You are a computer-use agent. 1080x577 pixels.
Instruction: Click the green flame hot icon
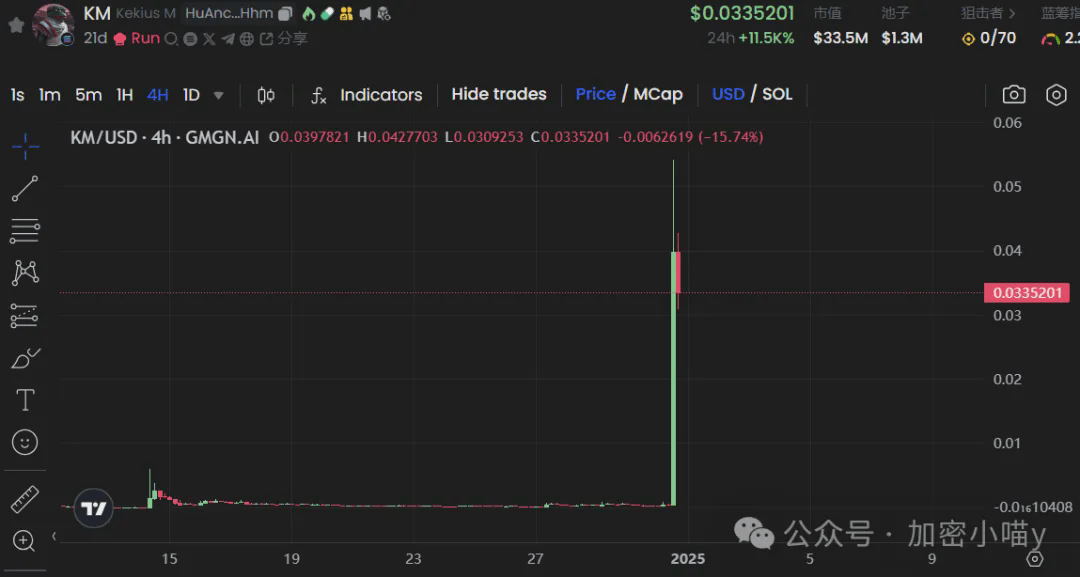point(309,13)
